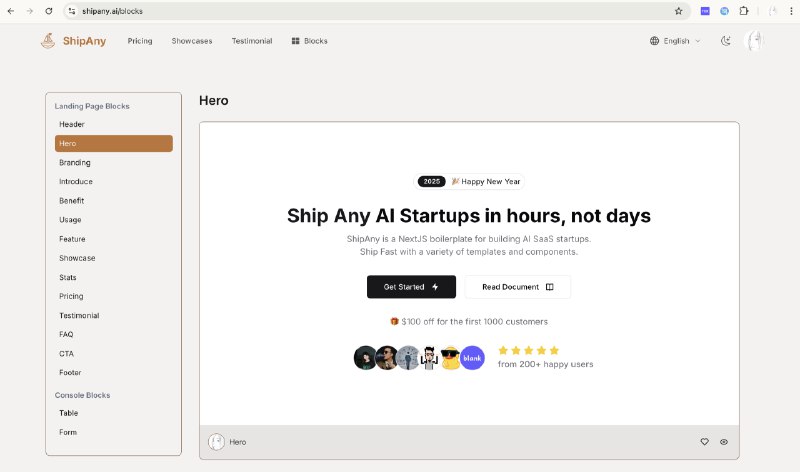Click the fifth yellow rating star
The width and height of the screenshot is (800, 472).
pos(554,350)
